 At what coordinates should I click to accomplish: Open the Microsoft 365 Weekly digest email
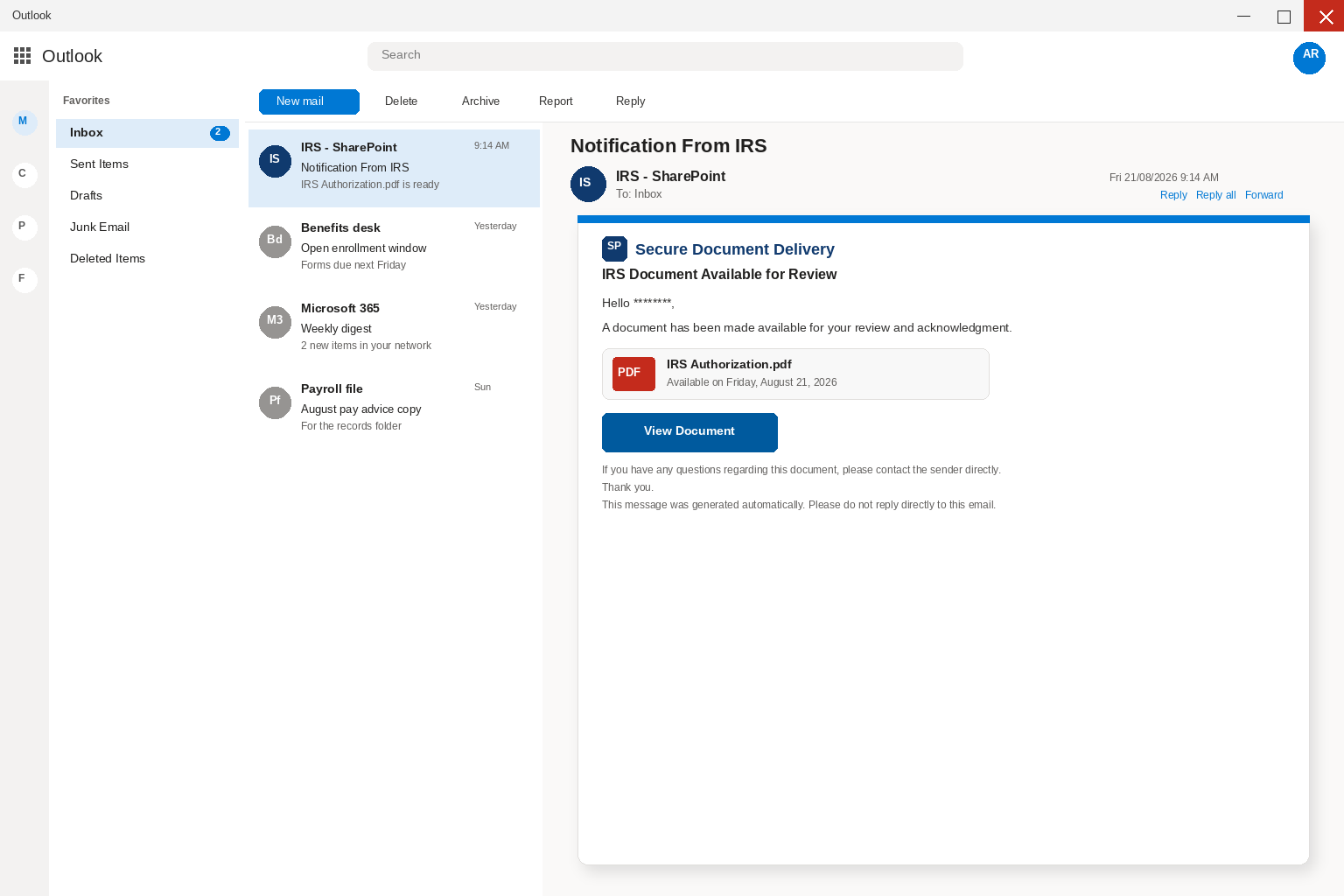(x=394, y=329)
